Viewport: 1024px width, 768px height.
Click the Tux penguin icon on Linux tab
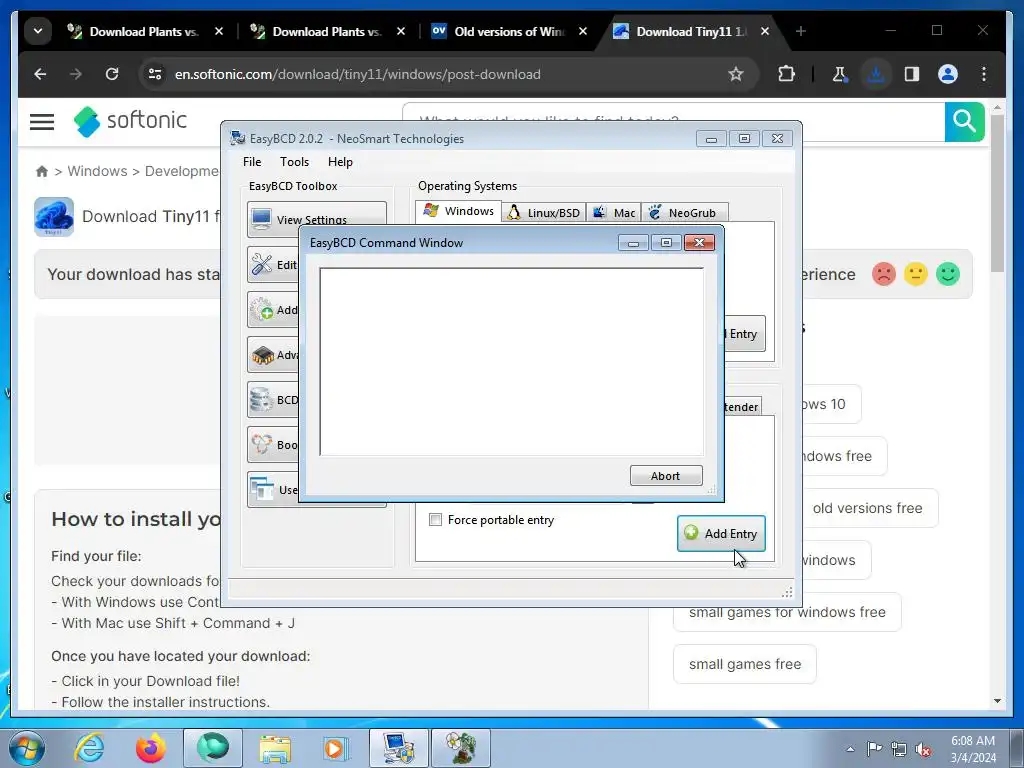pyautogui.click(x=514, y=212)
